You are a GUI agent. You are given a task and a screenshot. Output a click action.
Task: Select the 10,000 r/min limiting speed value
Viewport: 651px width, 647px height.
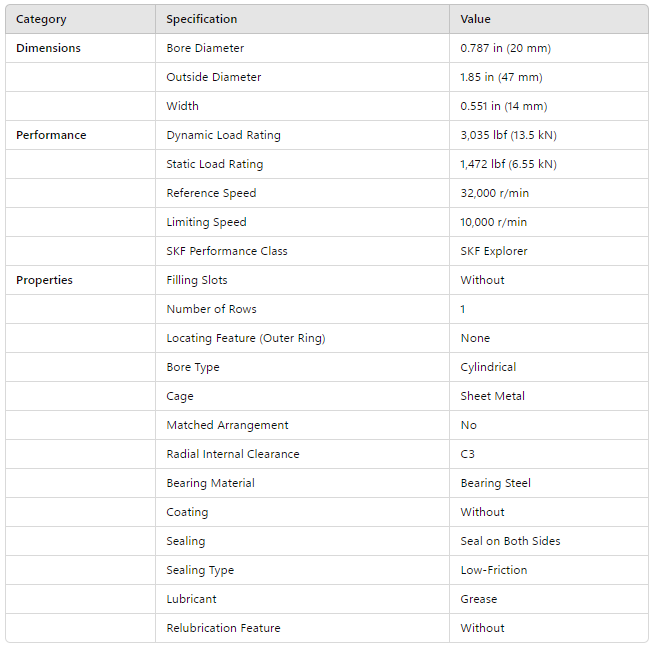coord(493,222)
